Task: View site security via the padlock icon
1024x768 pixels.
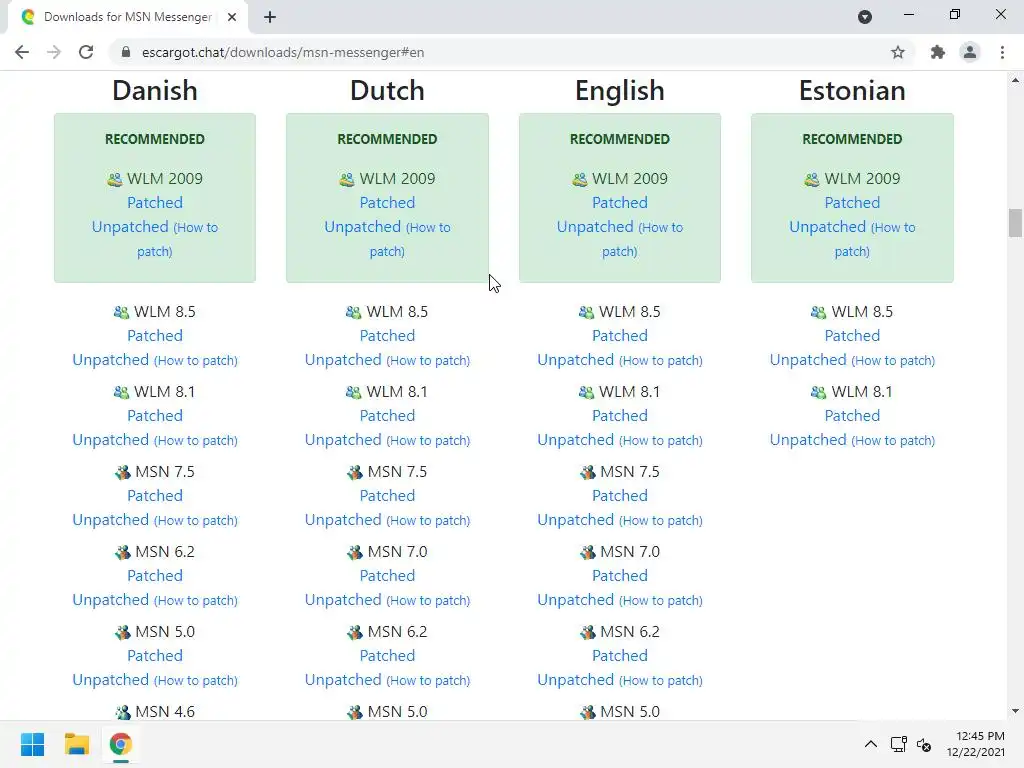Action: pyautogui.click(x=126, y=52)
